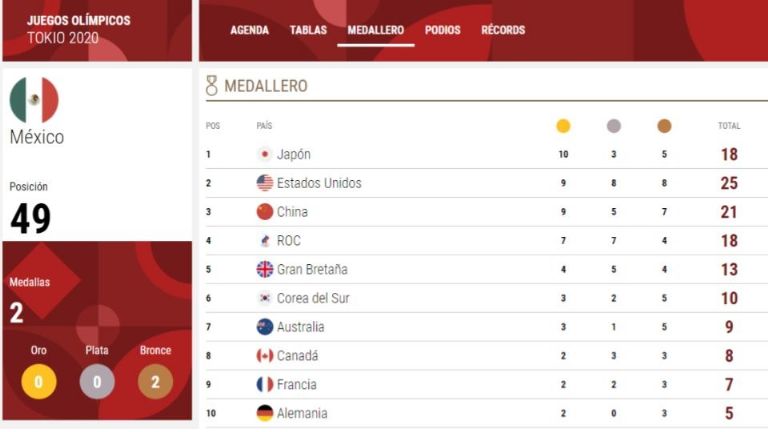Click Mexico's bronze medal count circle
Screen dimensions: 768x432
(x=155, y=381)
